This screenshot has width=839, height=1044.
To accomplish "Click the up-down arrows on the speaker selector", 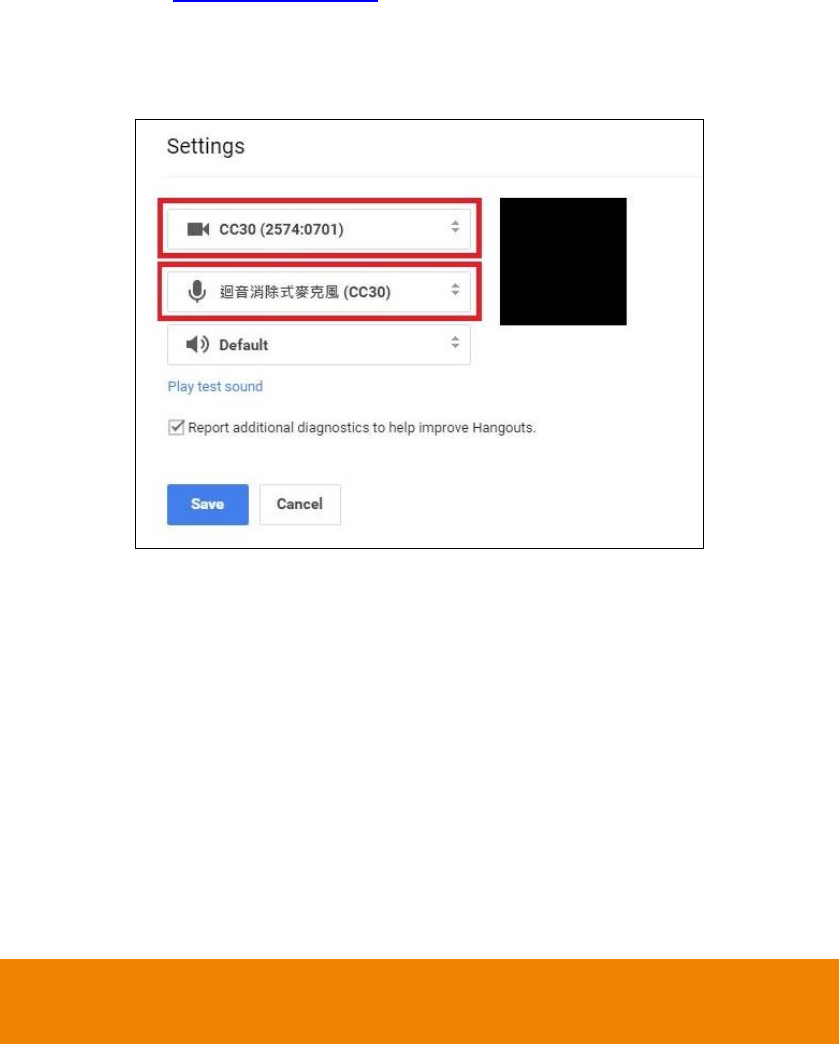I will click(455, 342).
